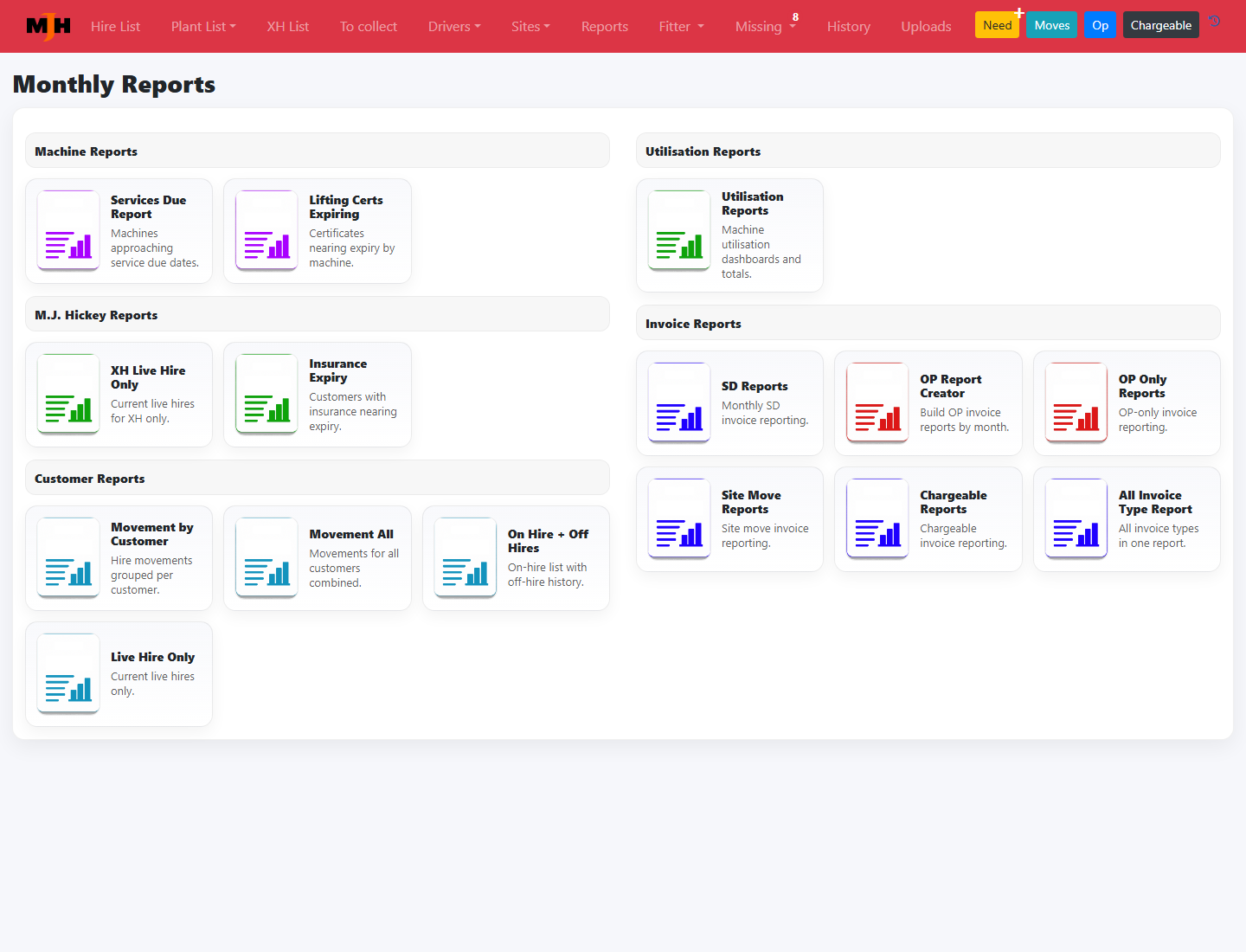The width and height of the screenshot is (1246, 952).
Task: Click the MJH logo icon
Action: pos(48,26)
